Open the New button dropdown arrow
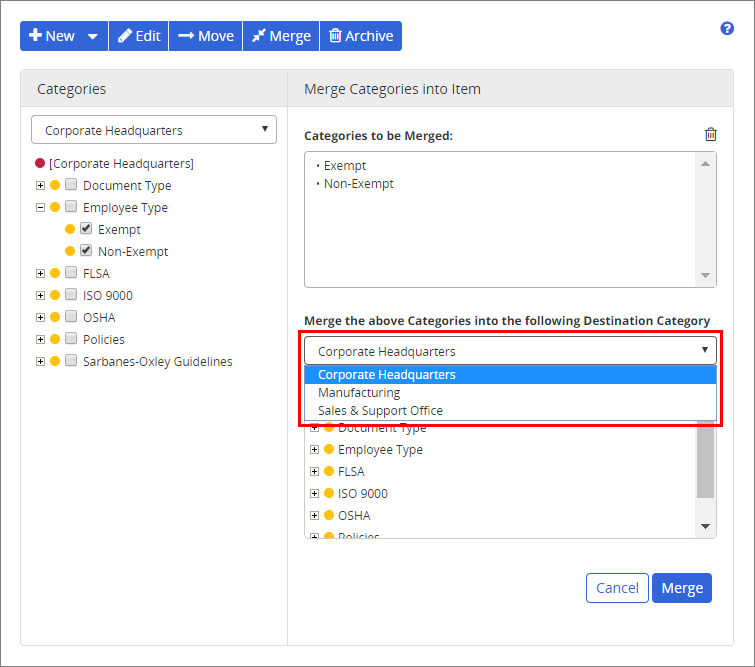This screenshot has height=667, width=755. 93,37
